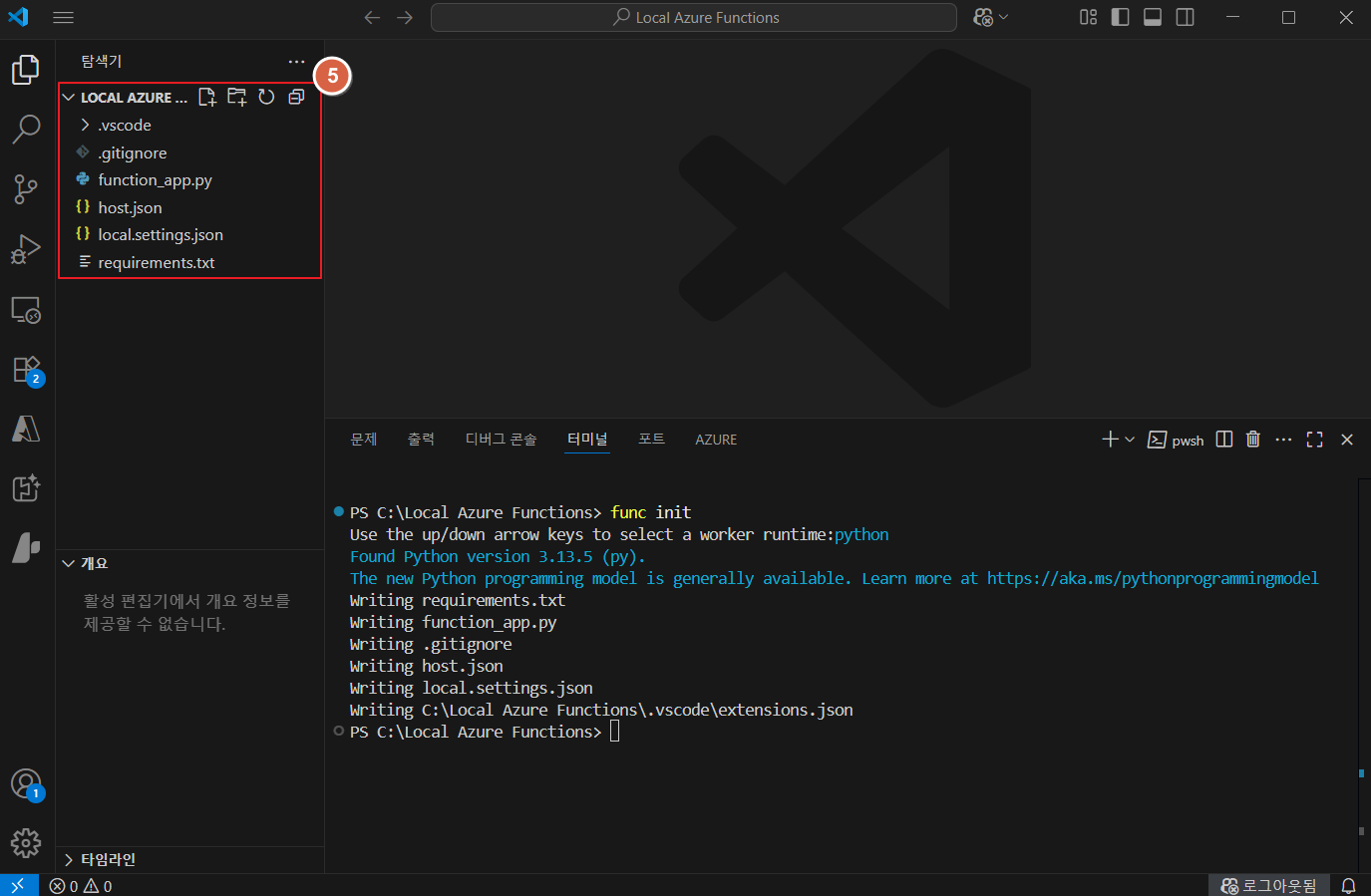Click the 로그아웃됨 status bar item
The height and width of the screenshot is (896, 1371).
tap(1268, 886)
